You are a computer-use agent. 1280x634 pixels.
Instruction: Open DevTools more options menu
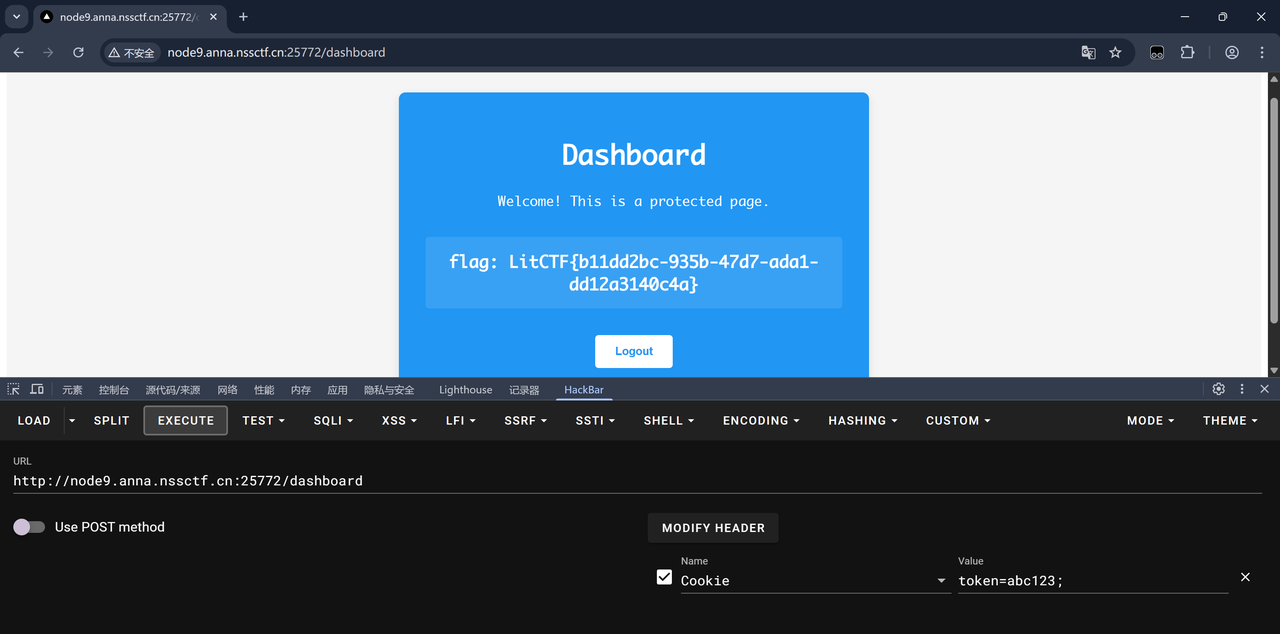1242,389
